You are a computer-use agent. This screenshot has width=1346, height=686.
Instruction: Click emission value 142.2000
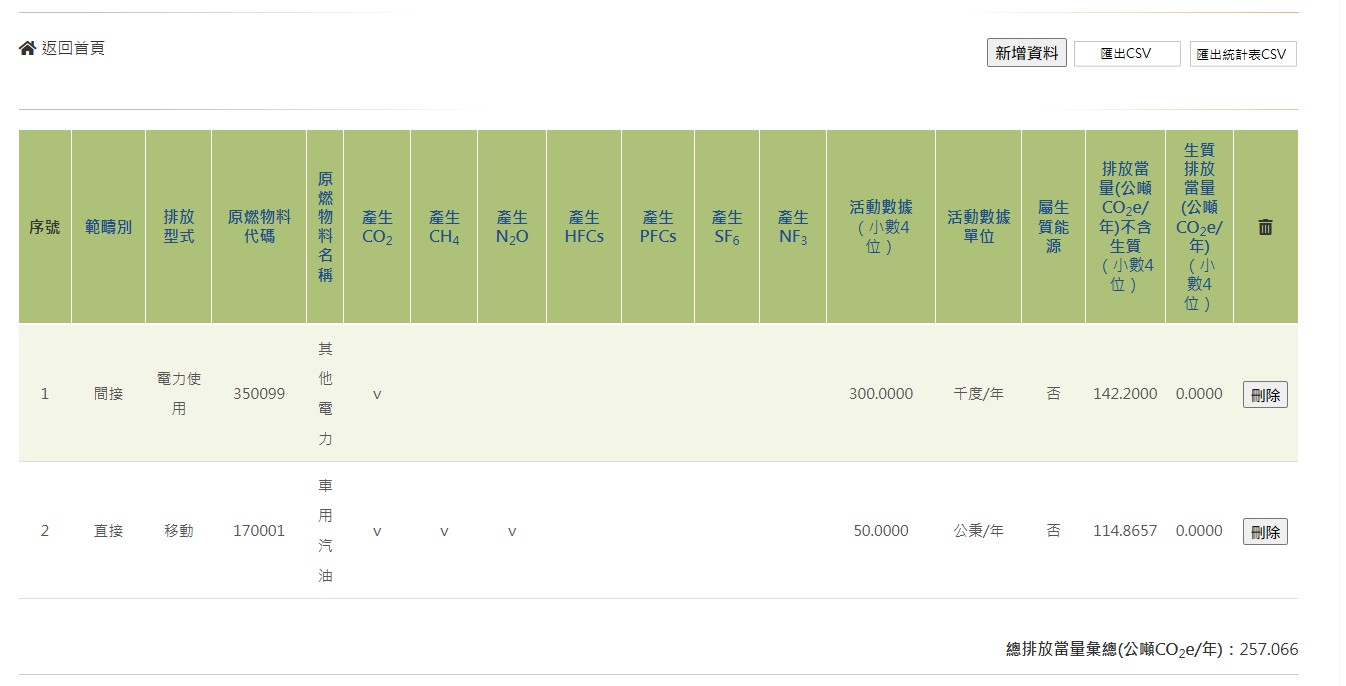point(1124,394)
